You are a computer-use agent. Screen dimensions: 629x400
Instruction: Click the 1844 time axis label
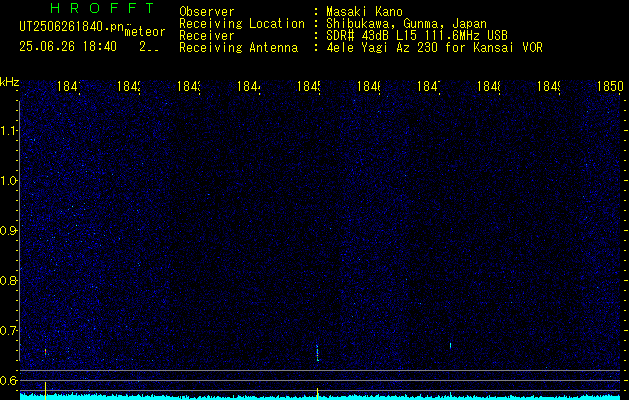click(249, 86)
